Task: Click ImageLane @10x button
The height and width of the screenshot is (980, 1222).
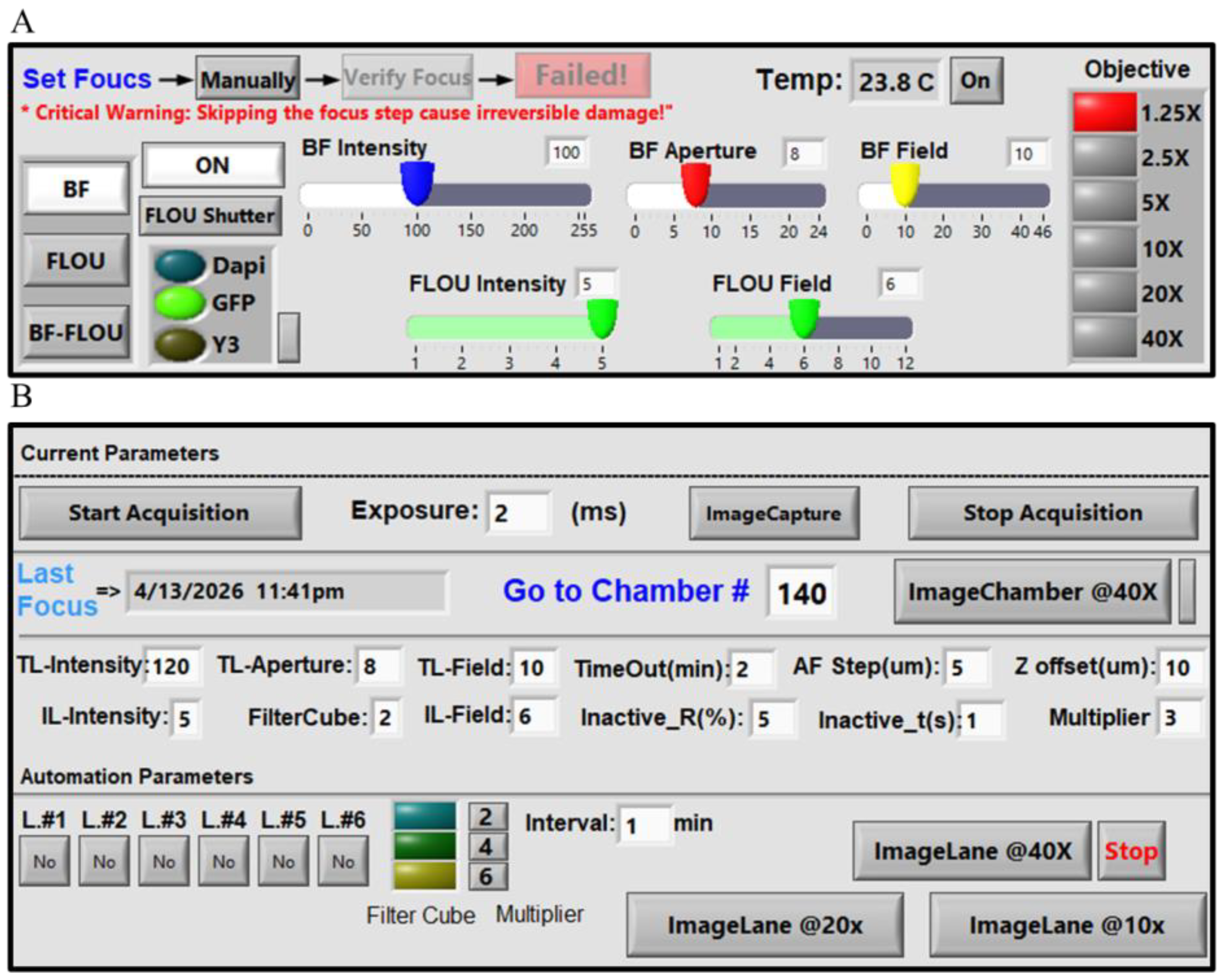Action: coord(1067,925)
